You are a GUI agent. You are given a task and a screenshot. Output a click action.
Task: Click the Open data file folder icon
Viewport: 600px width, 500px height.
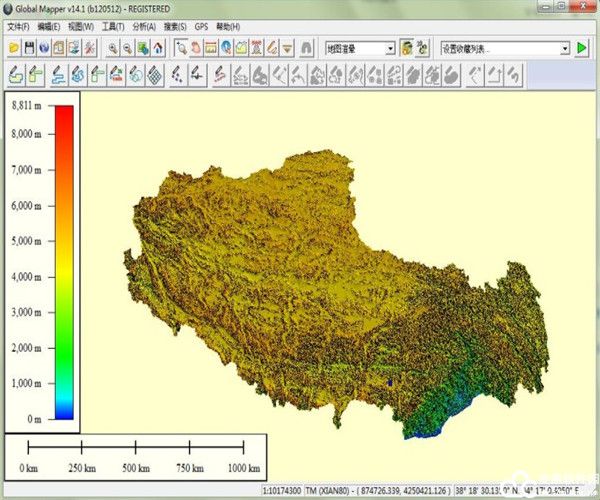[13, 48]
